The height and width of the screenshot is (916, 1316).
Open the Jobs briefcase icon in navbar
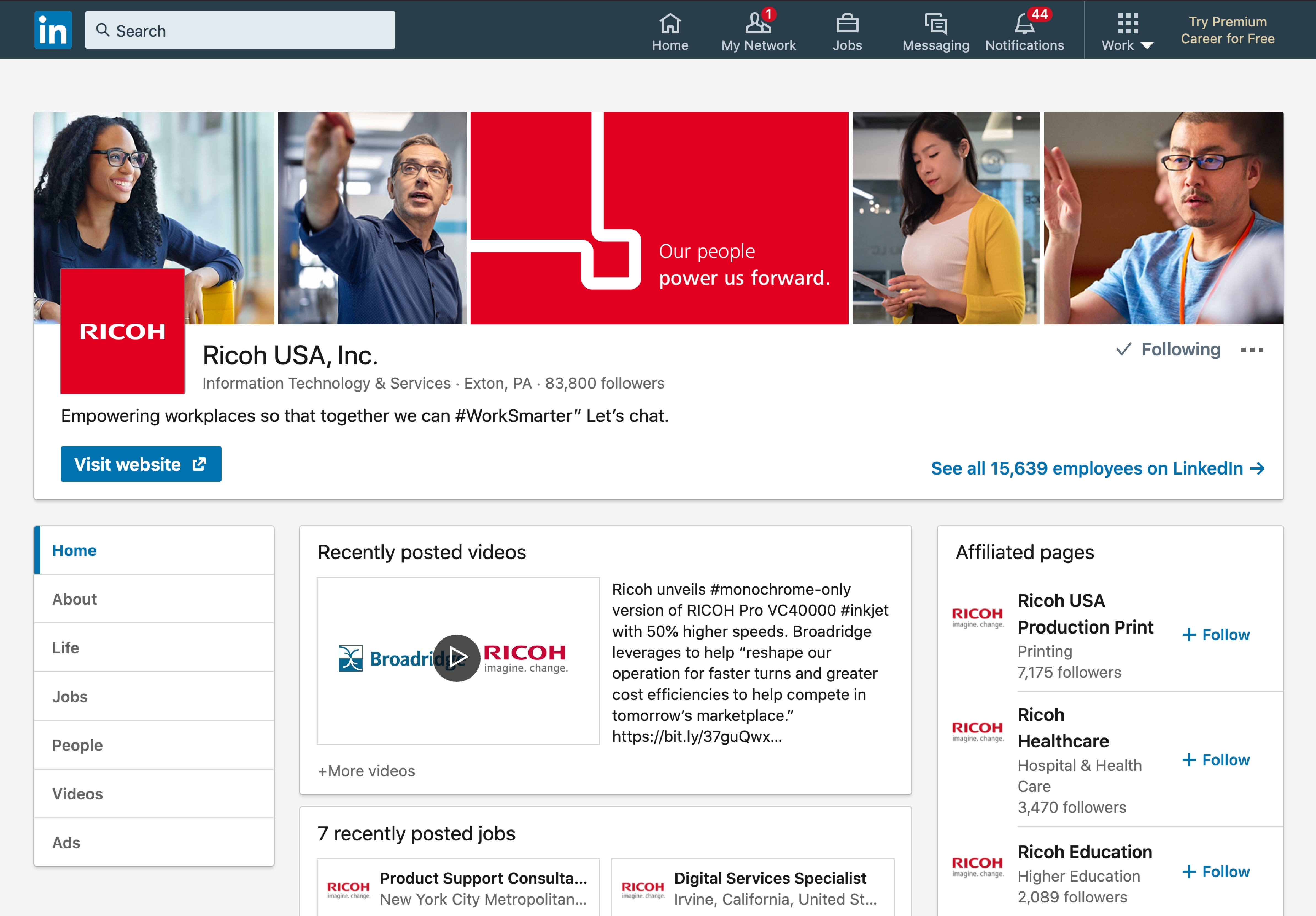click(x=846, y=32)
